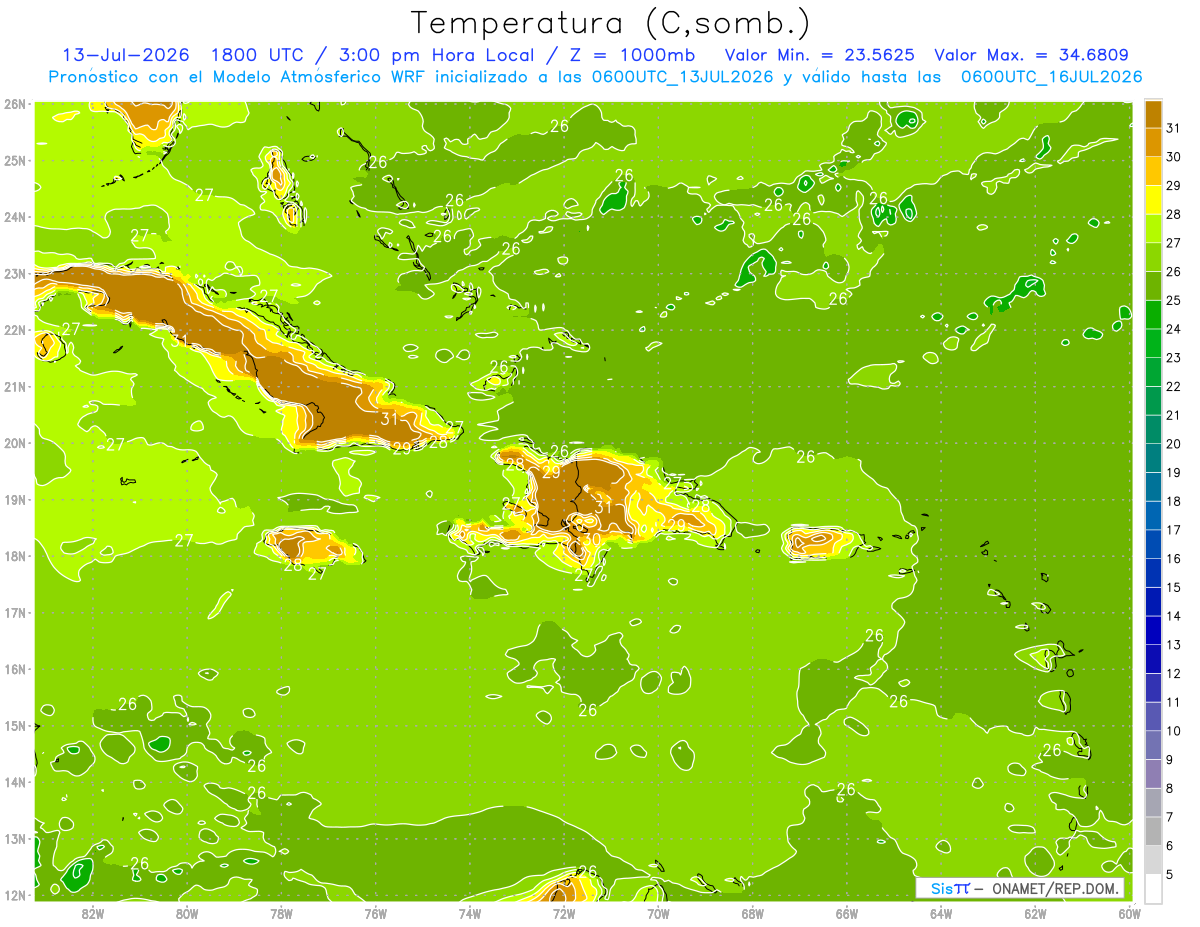Click the '31' contour label over eastern Cuba
The image size is (1200, 927).
[389, 419]
